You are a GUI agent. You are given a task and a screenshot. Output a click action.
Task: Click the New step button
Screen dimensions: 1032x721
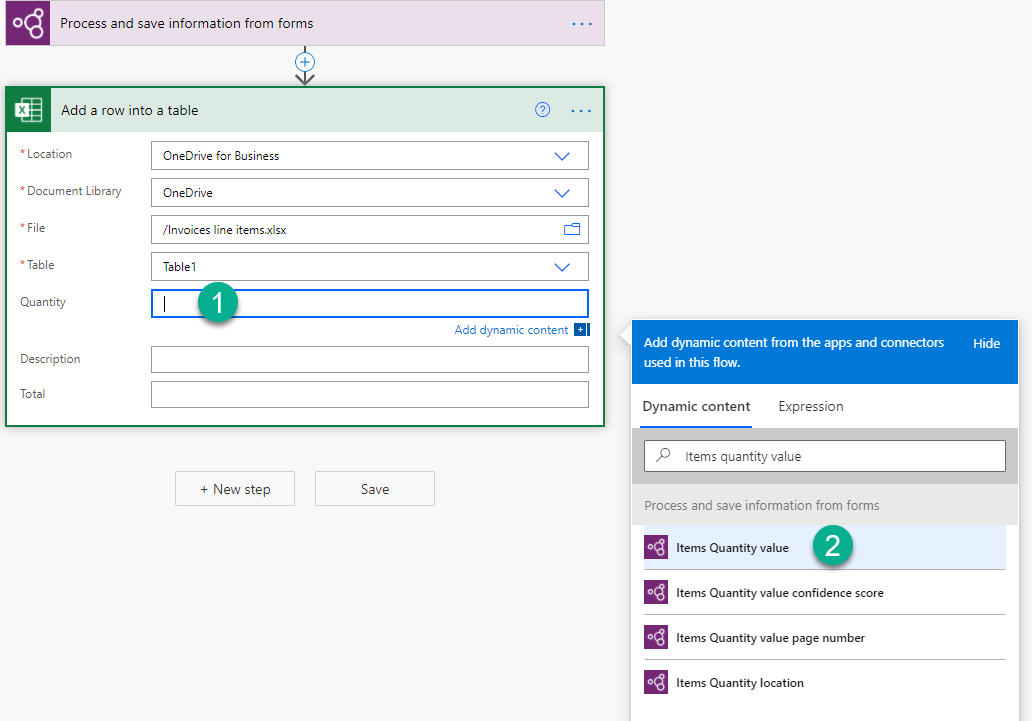pos(234,488)
